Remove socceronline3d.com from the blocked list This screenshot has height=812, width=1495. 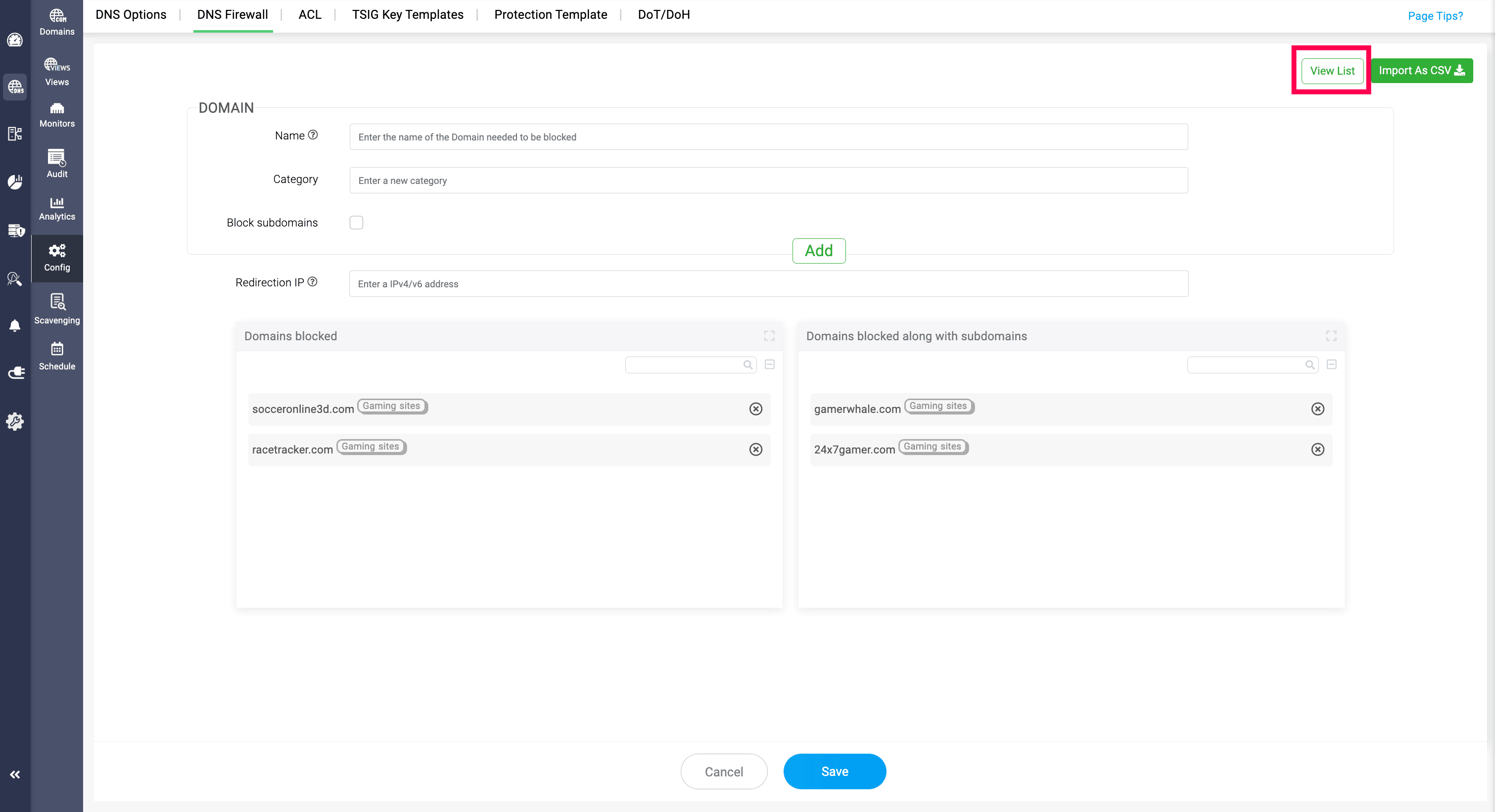click(x=755, y=409)
